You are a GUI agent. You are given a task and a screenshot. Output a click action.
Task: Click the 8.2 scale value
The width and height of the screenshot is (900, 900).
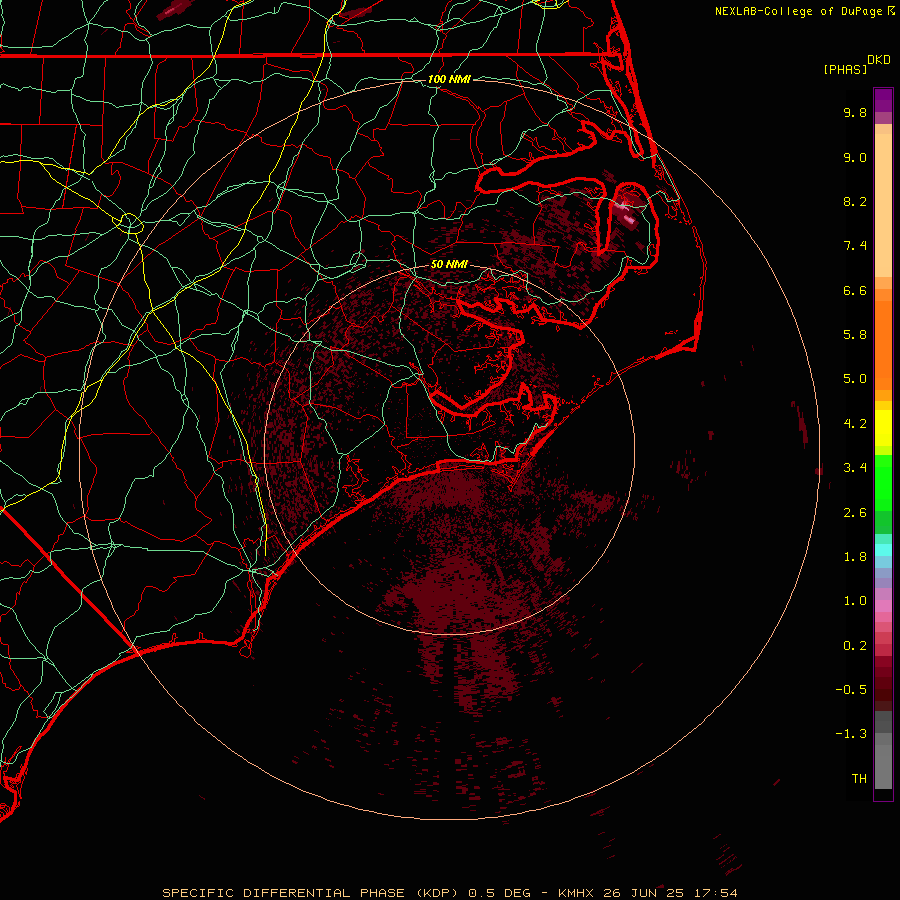855,201
